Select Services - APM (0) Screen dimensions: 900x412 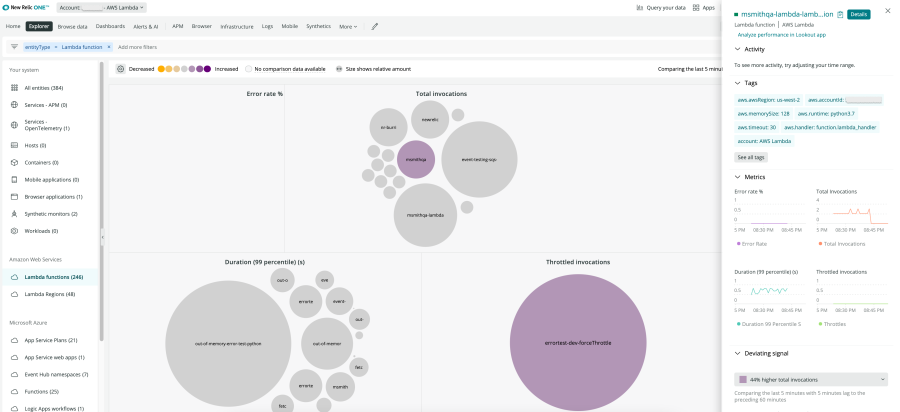coord(46,105)
